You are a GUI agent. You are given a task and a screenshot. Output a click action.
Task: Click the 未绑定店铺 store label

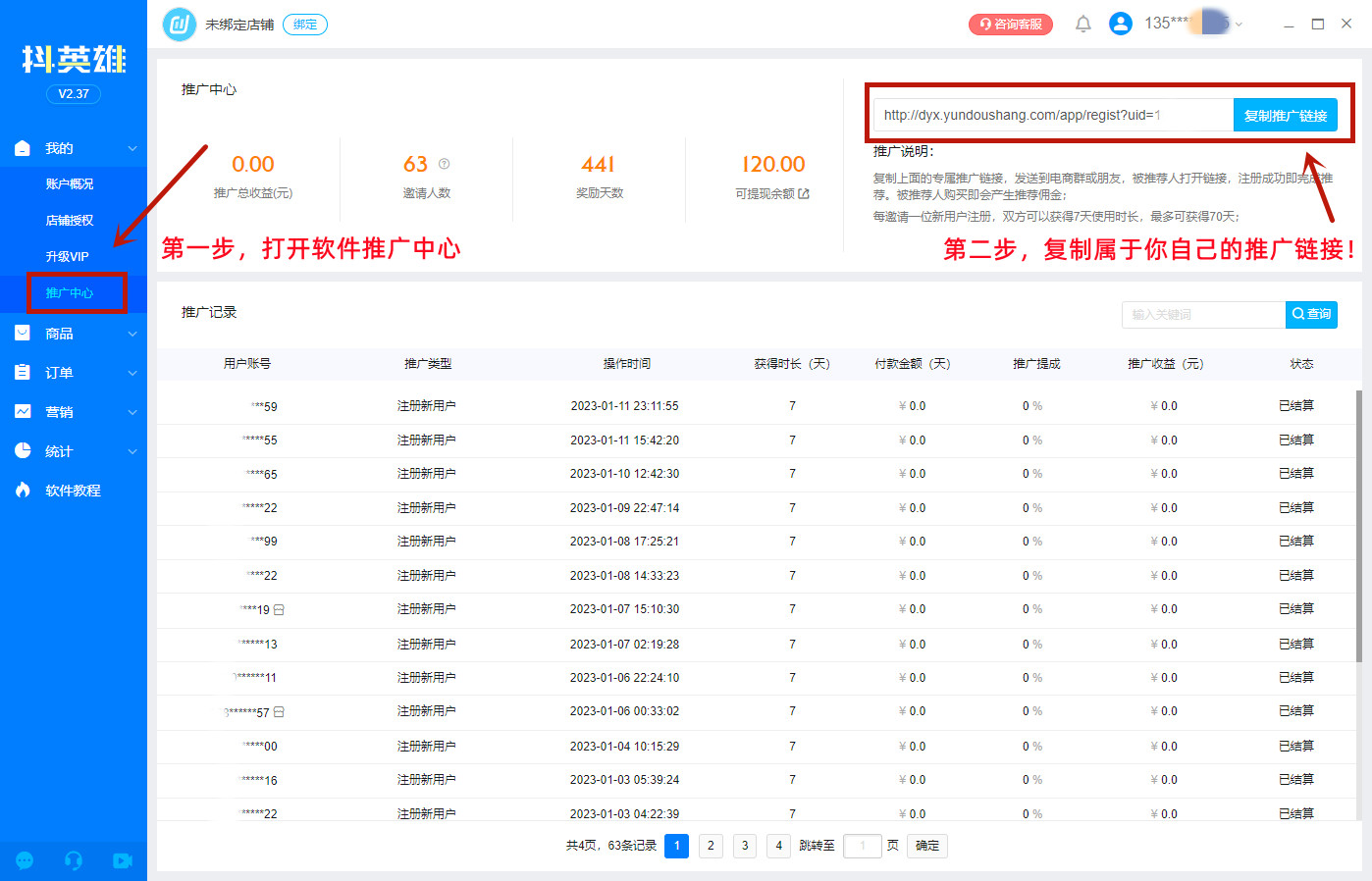point(239,25)
